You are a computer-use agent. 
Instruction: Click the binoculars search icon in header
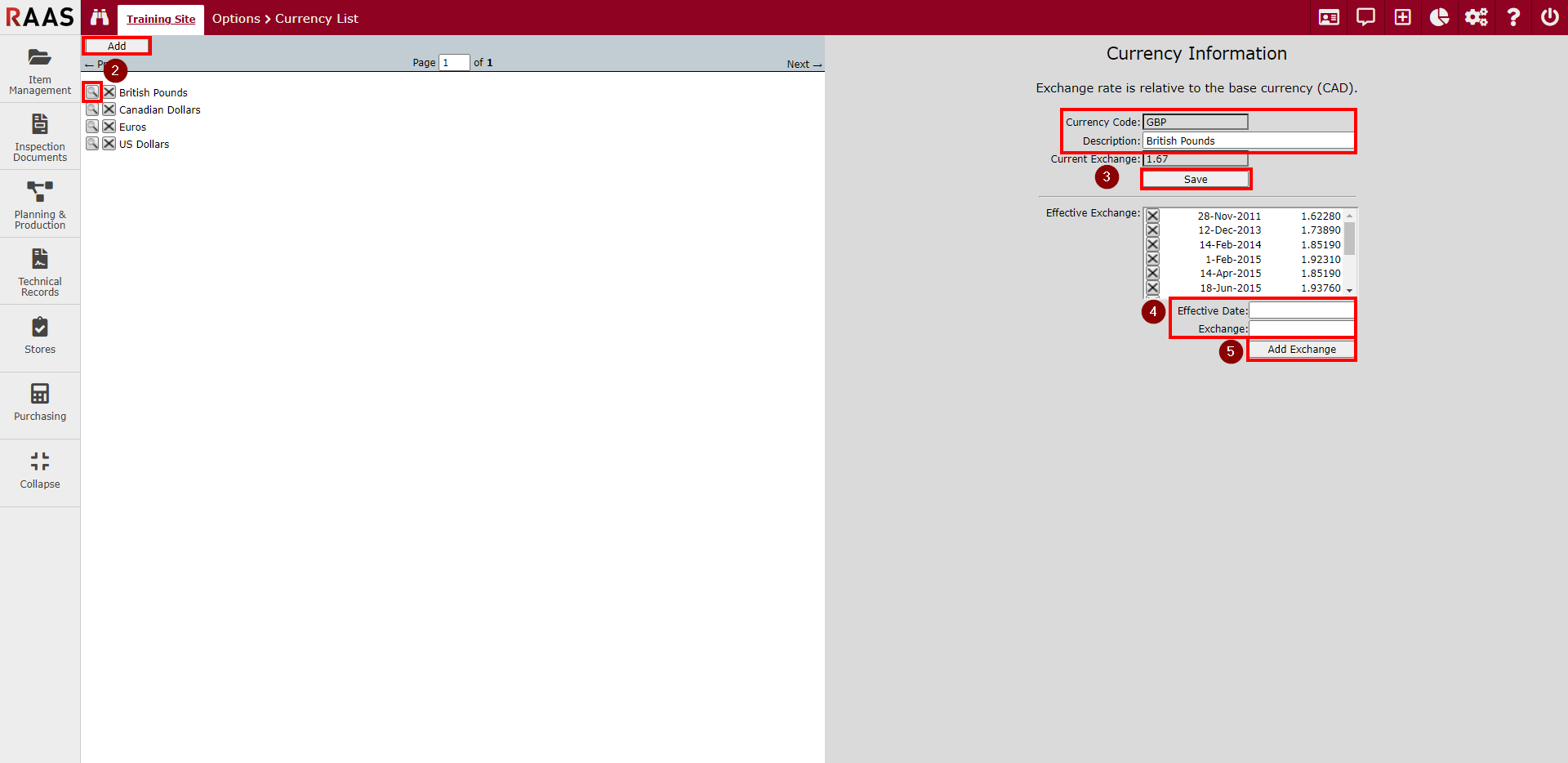100,17
